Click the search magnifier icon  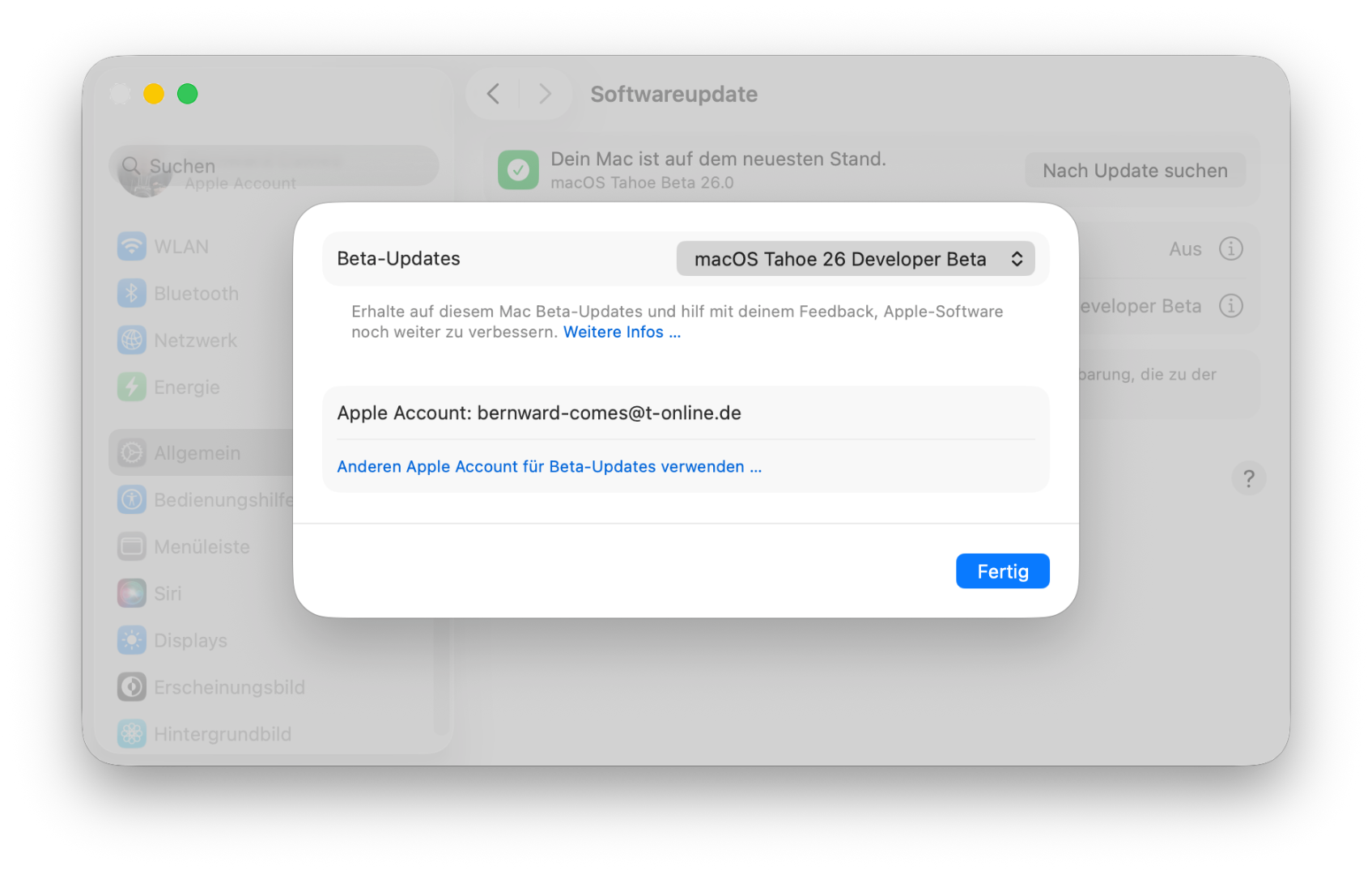tap(131, 166)
